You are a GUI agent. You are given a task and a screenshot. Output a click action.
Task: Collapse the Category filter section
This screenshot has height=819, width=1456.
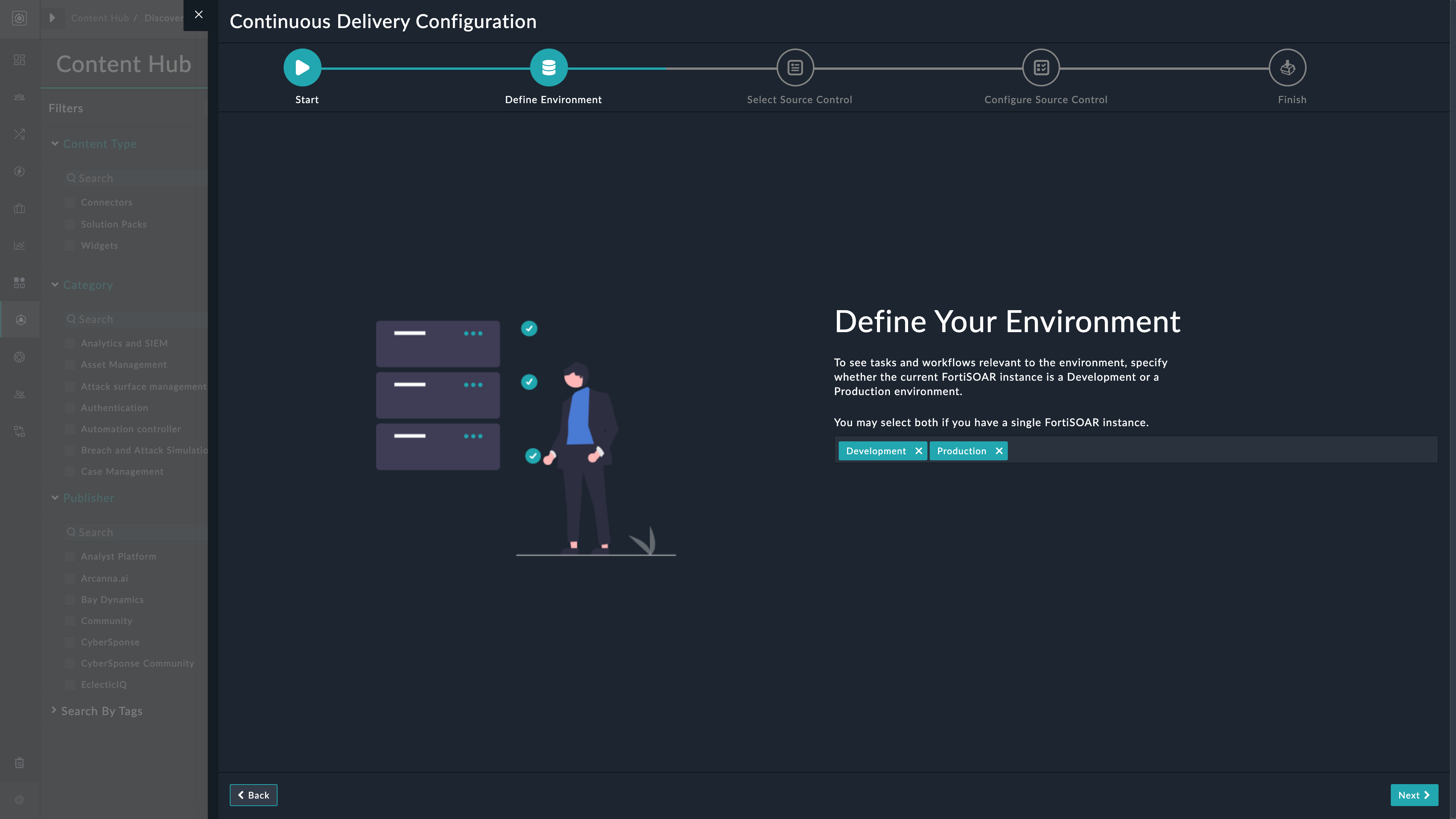[55, 284]
